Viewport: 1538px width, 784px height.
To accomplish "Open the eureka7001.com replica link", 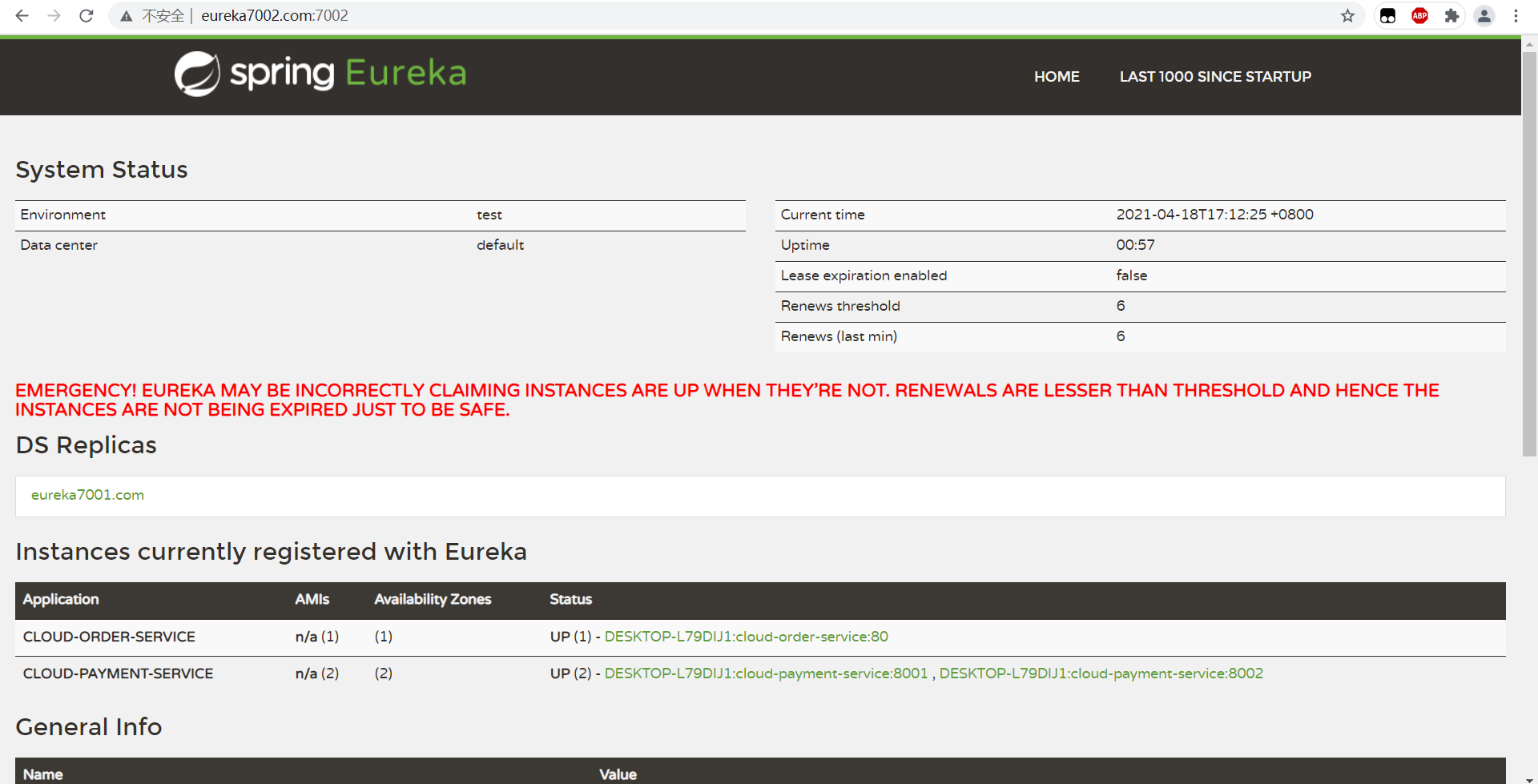I will [x=87, y=495].
